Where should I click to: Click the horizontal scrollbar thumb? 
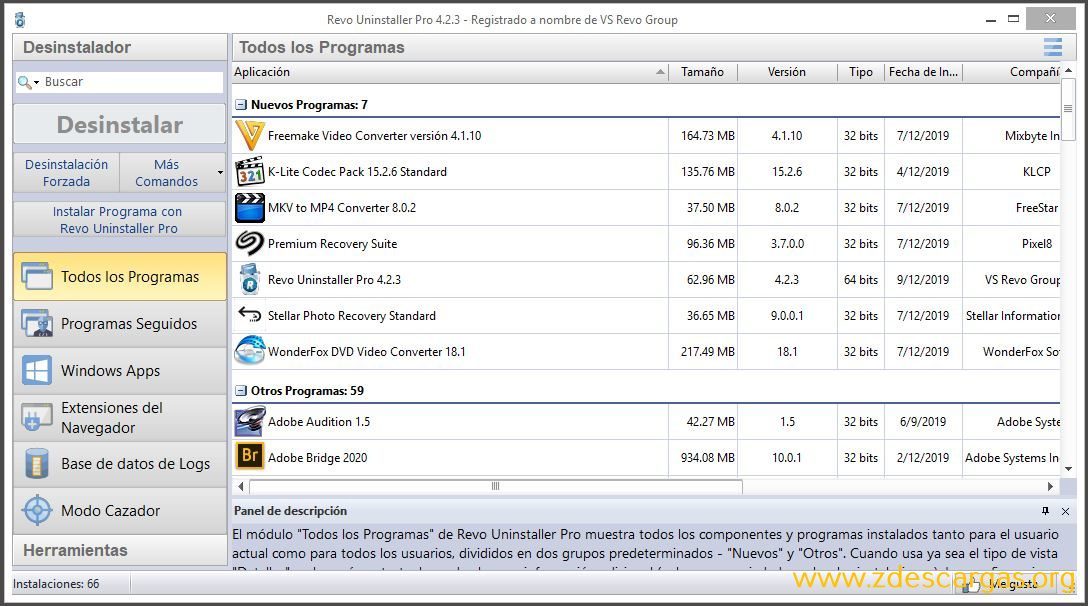pos(495,486)
